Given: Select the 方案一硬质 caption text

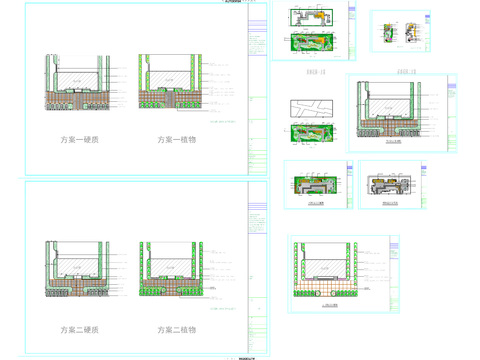Looking at the screenshot, I should tap(79, 140).
